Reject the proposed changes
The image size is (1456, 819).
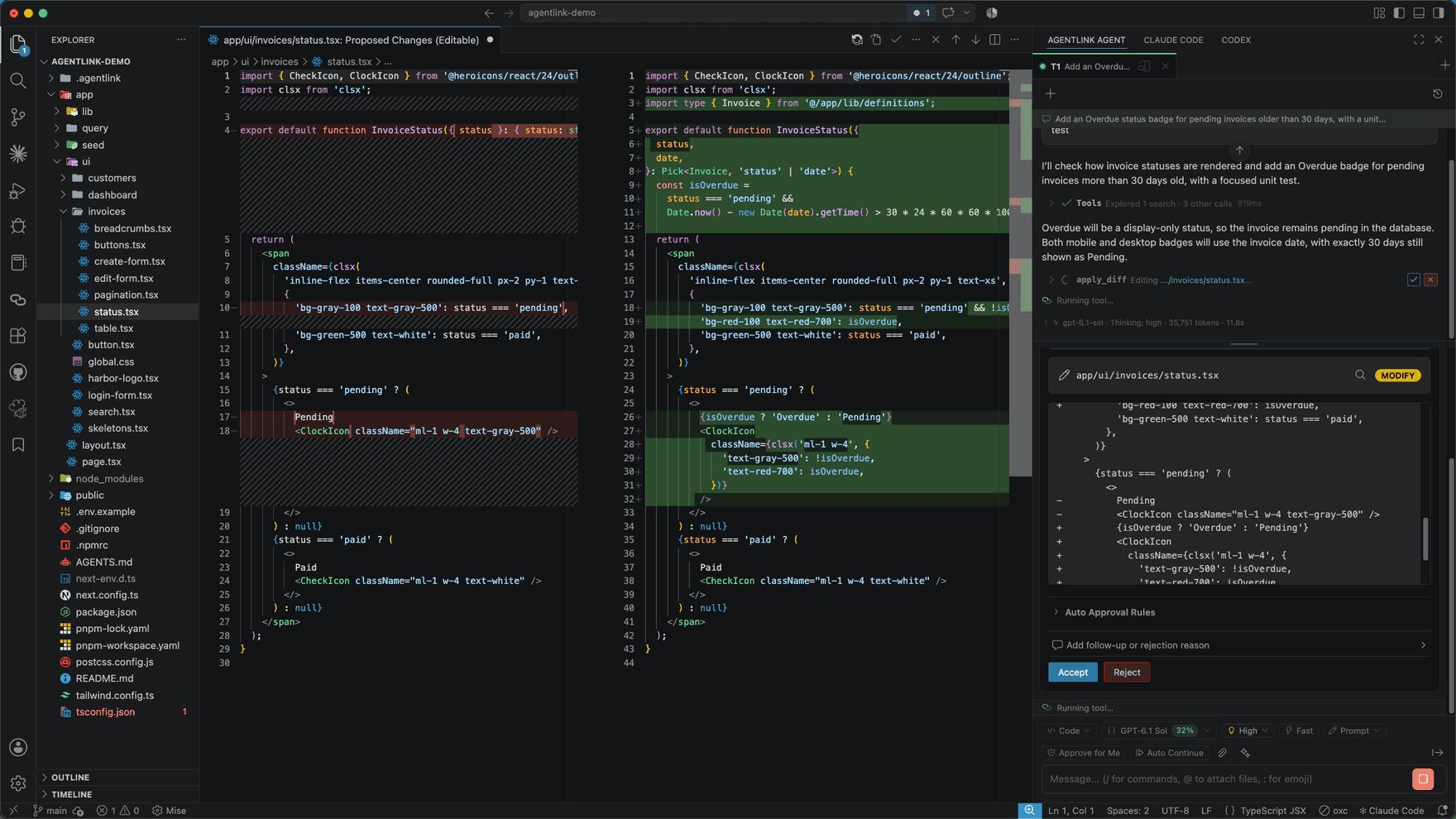pos(1126,673)
